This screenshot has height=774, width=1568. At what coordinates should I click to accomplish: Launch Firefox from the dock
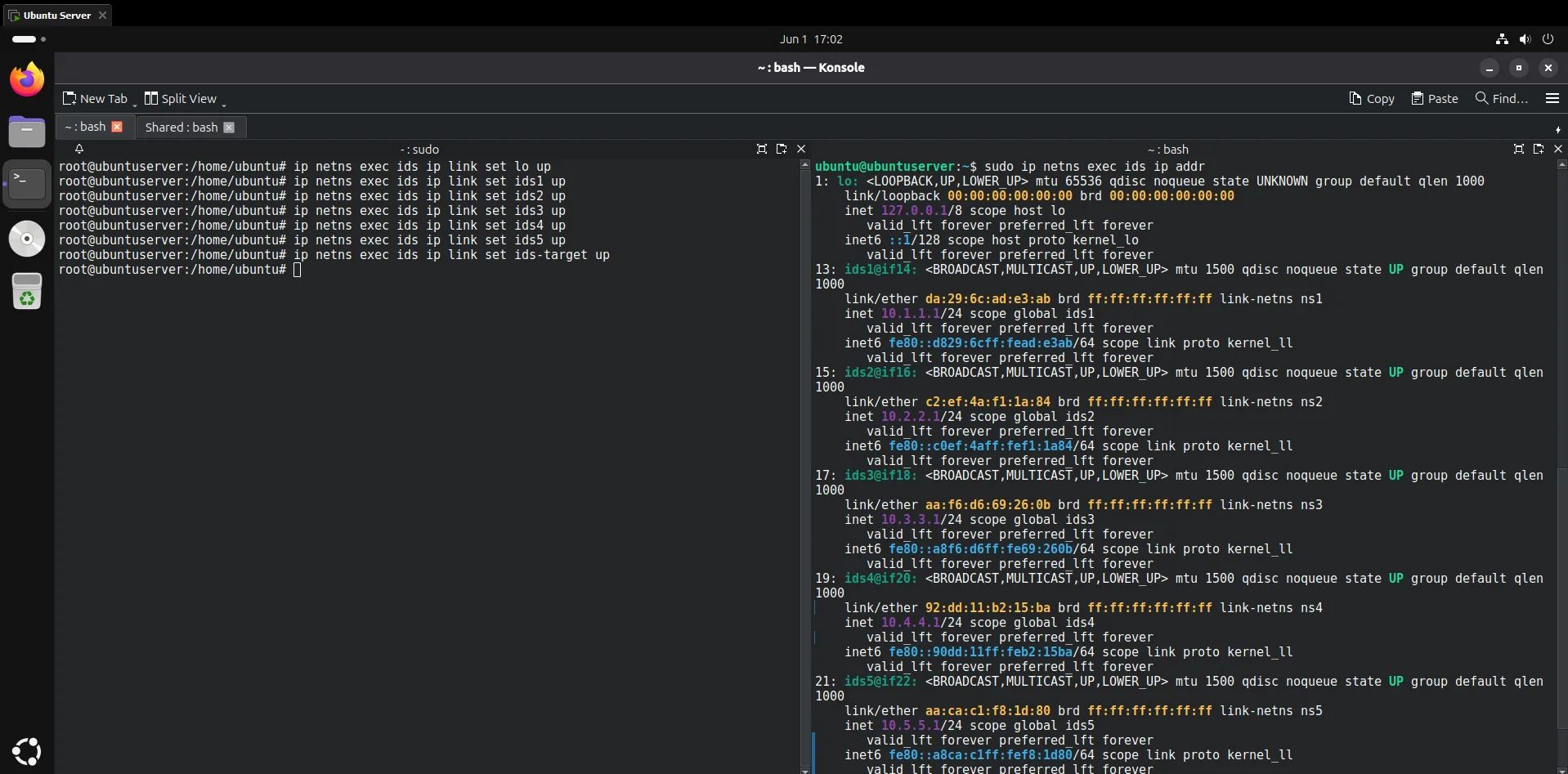(27, 79)
